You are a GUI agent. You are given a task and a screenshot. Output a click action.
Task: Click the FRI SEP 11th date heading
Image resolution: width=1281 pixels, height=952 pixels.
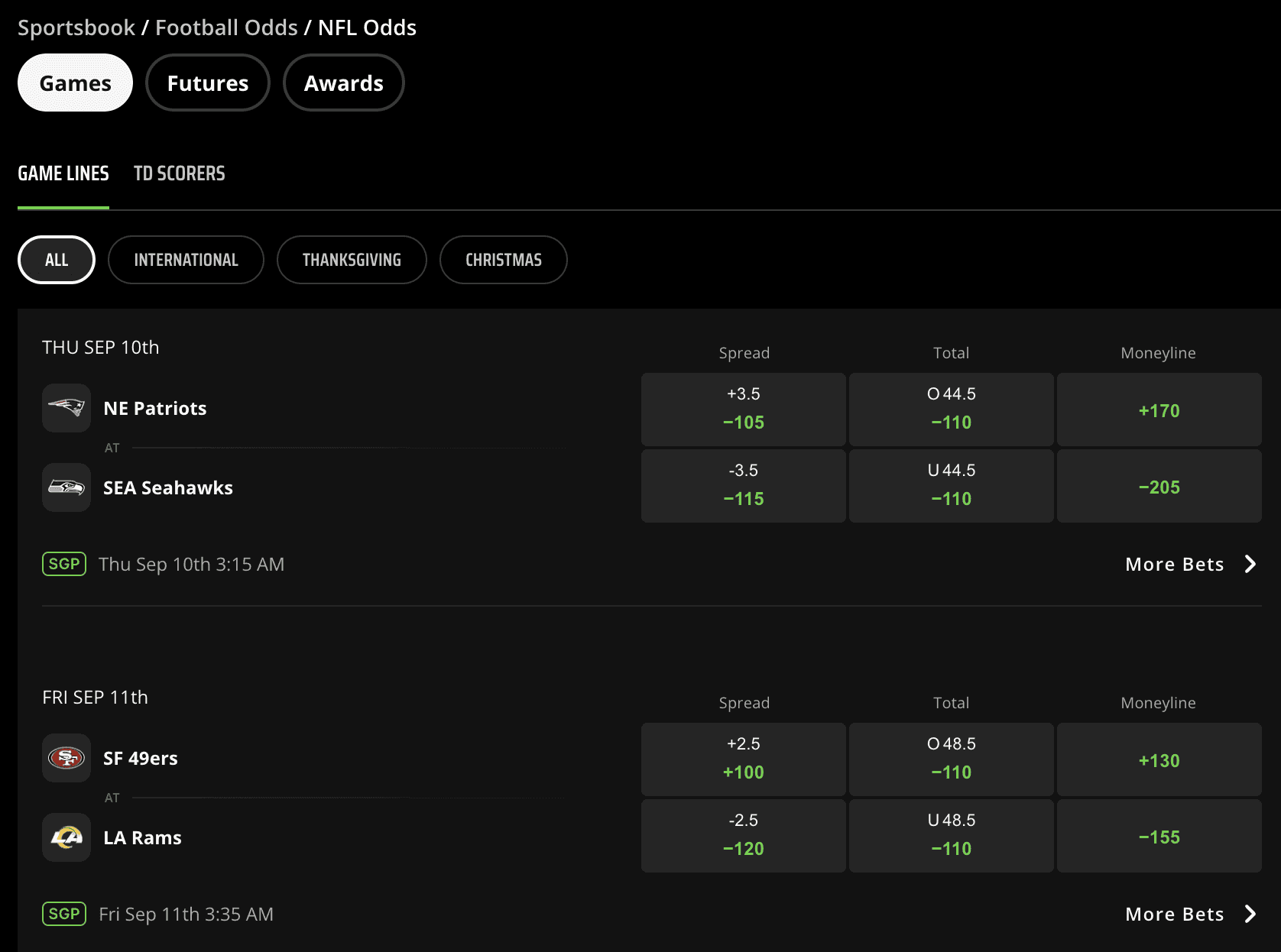click(96, 697)
